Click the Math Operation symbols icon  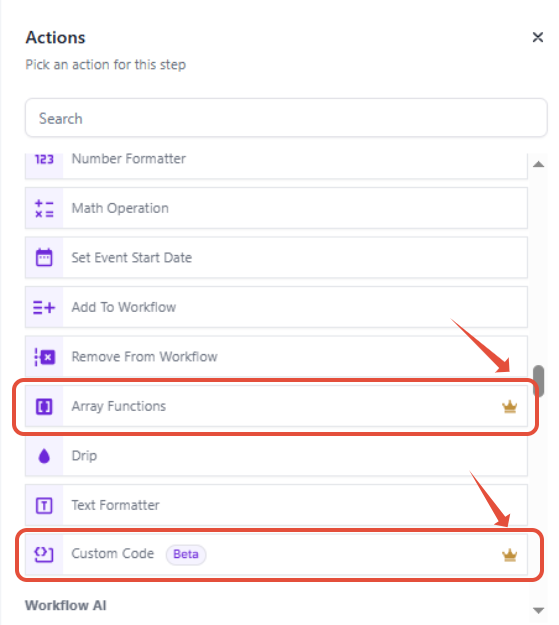click(x=44, y=208)
